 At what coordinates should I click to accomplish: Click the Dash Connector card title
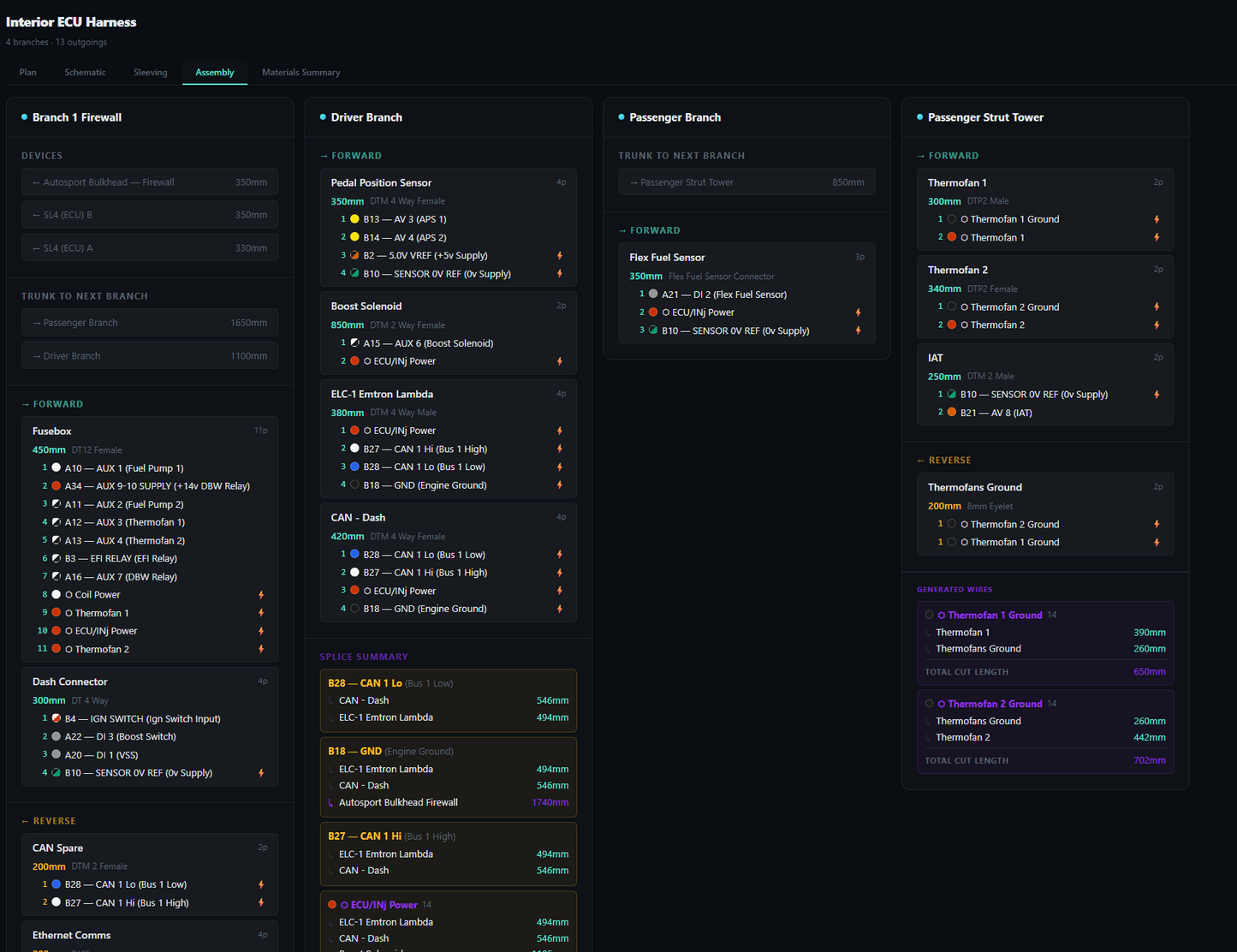[x=70, y=682]
